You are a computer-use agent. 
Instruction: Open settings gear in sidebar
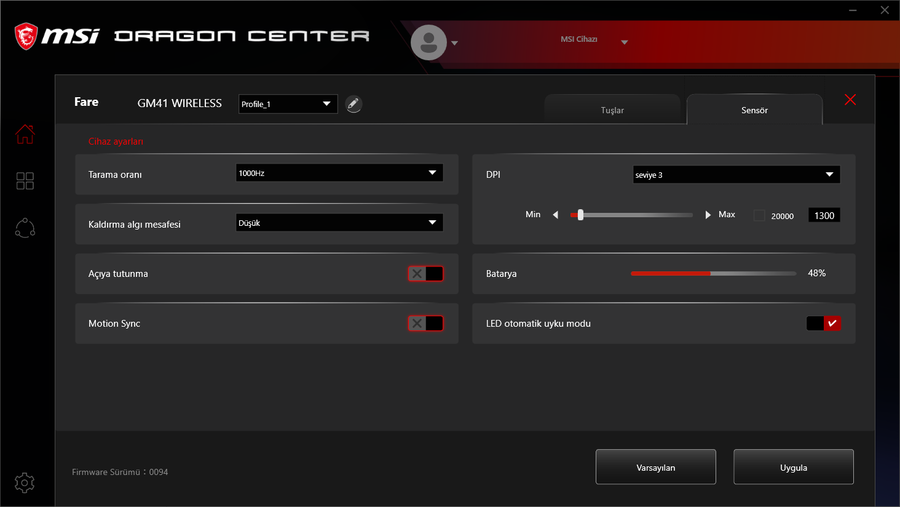25,483
